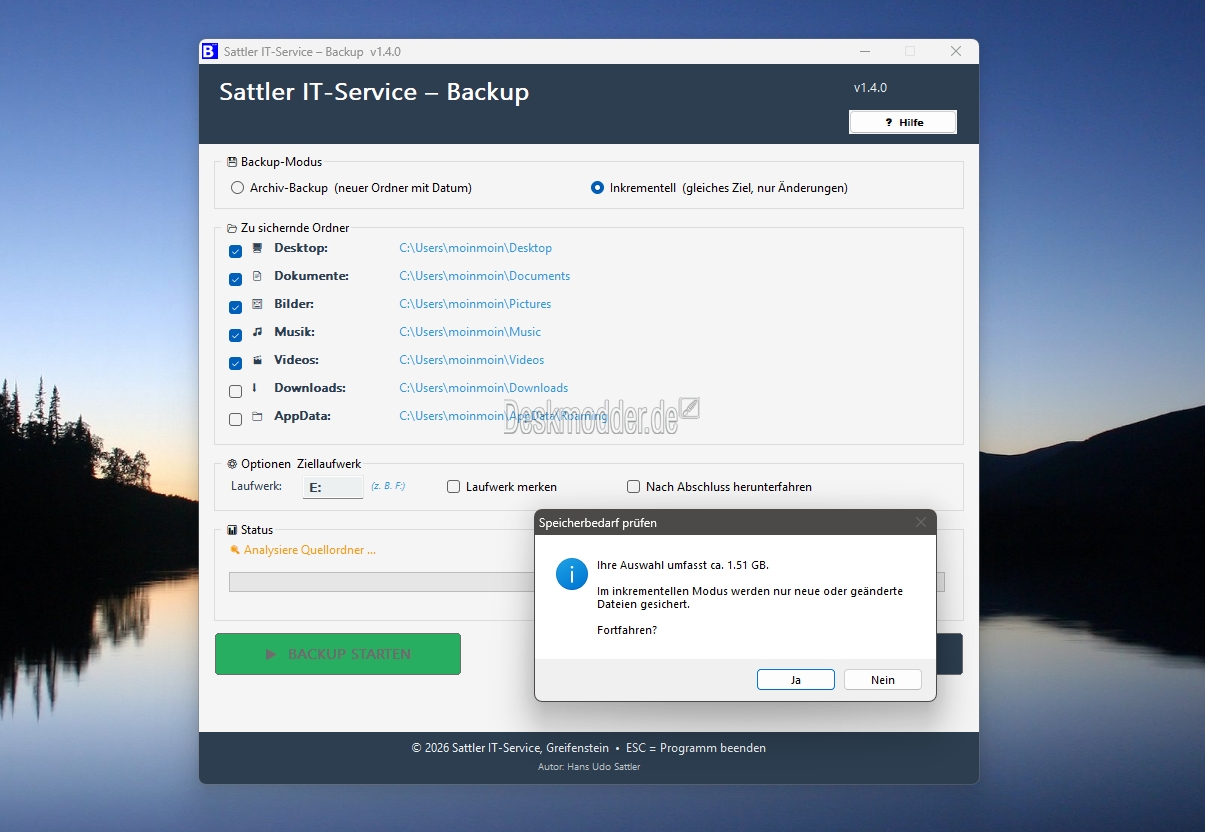Enable the AppData folder checkbox
1205x832 pixels.
(235, 419)
